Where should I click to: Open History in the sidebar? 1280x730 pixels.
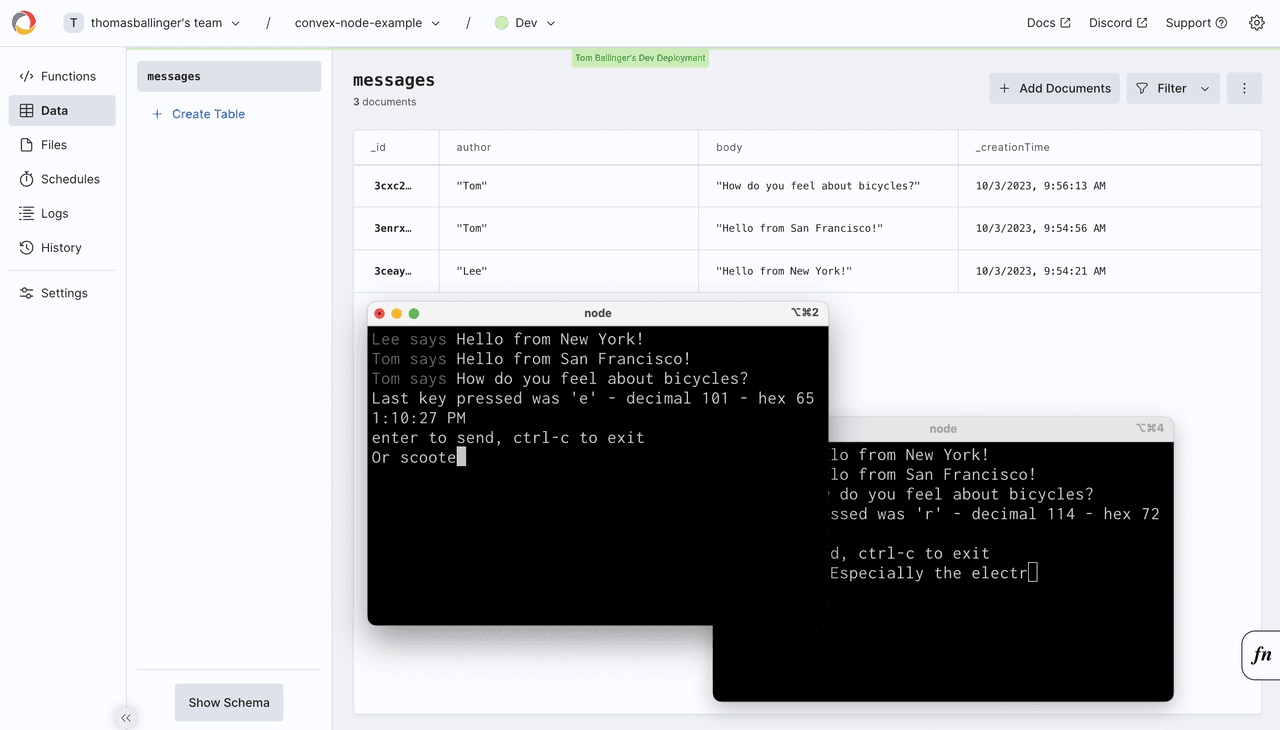(60, 247)
